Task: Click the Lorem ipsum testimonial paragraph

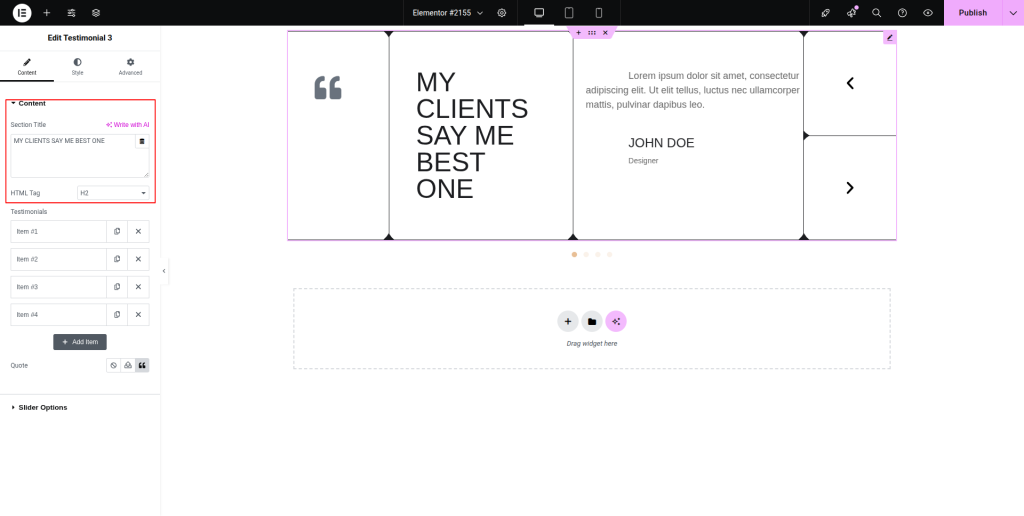Action: pyautogui.click(x=693, y=90)
